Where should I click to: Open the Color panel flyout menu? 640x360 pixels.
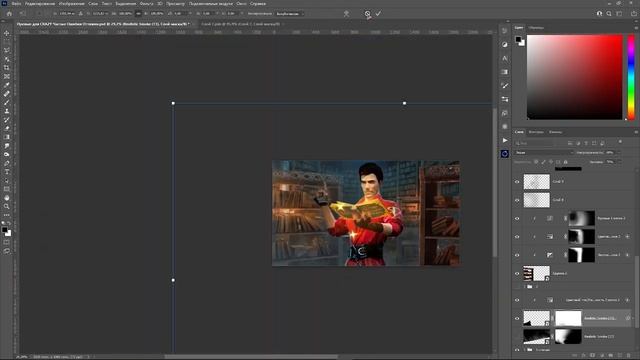coord(636,27)
